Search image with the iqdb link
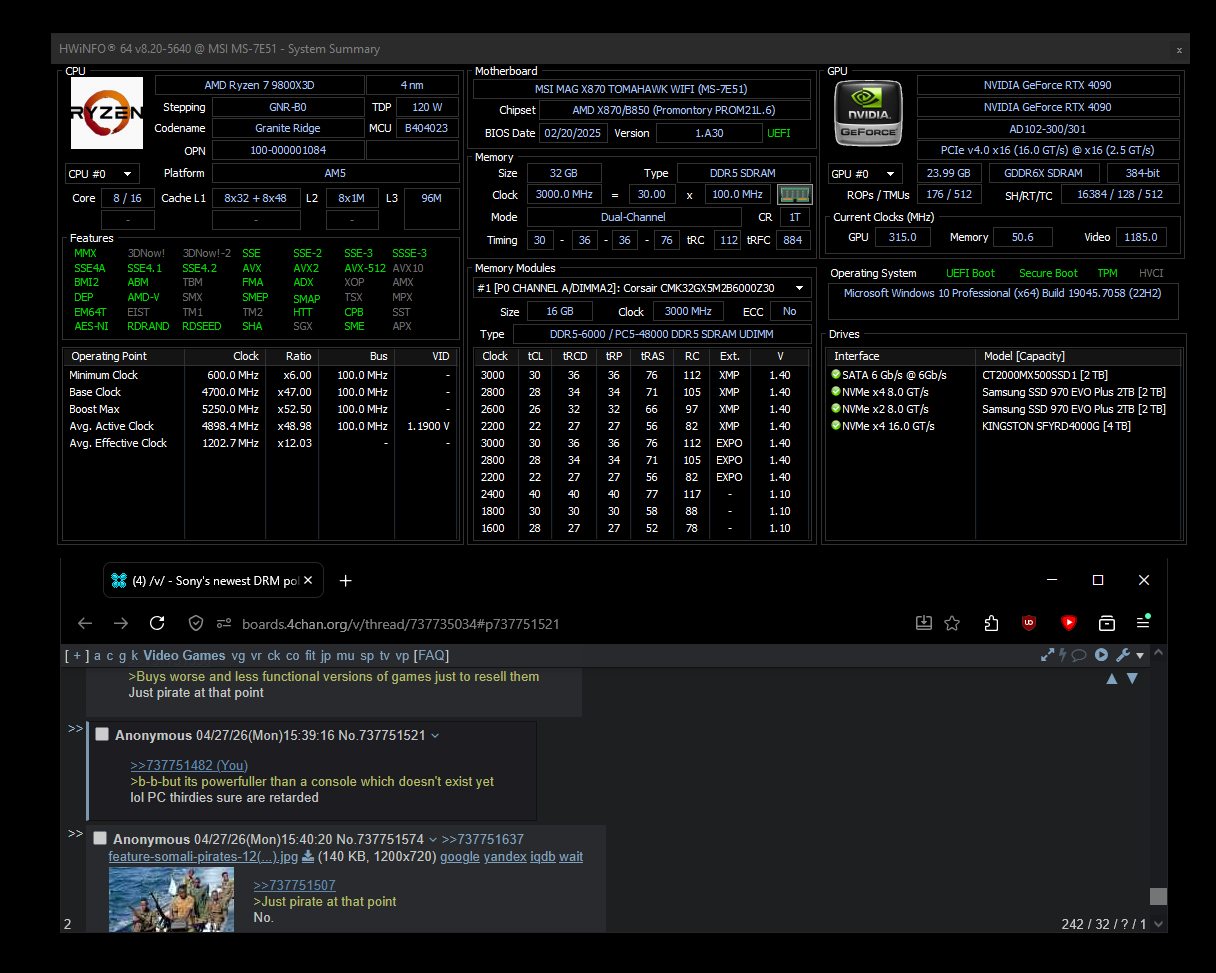Screen dimensions: 1216x973 (543, 857)
